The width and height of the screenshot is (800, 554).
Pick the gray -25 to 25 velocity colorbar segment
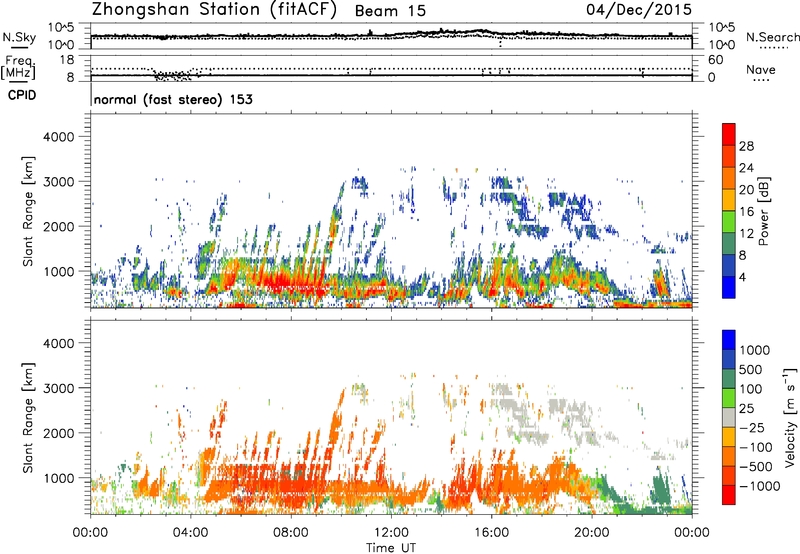pos(729,417)
